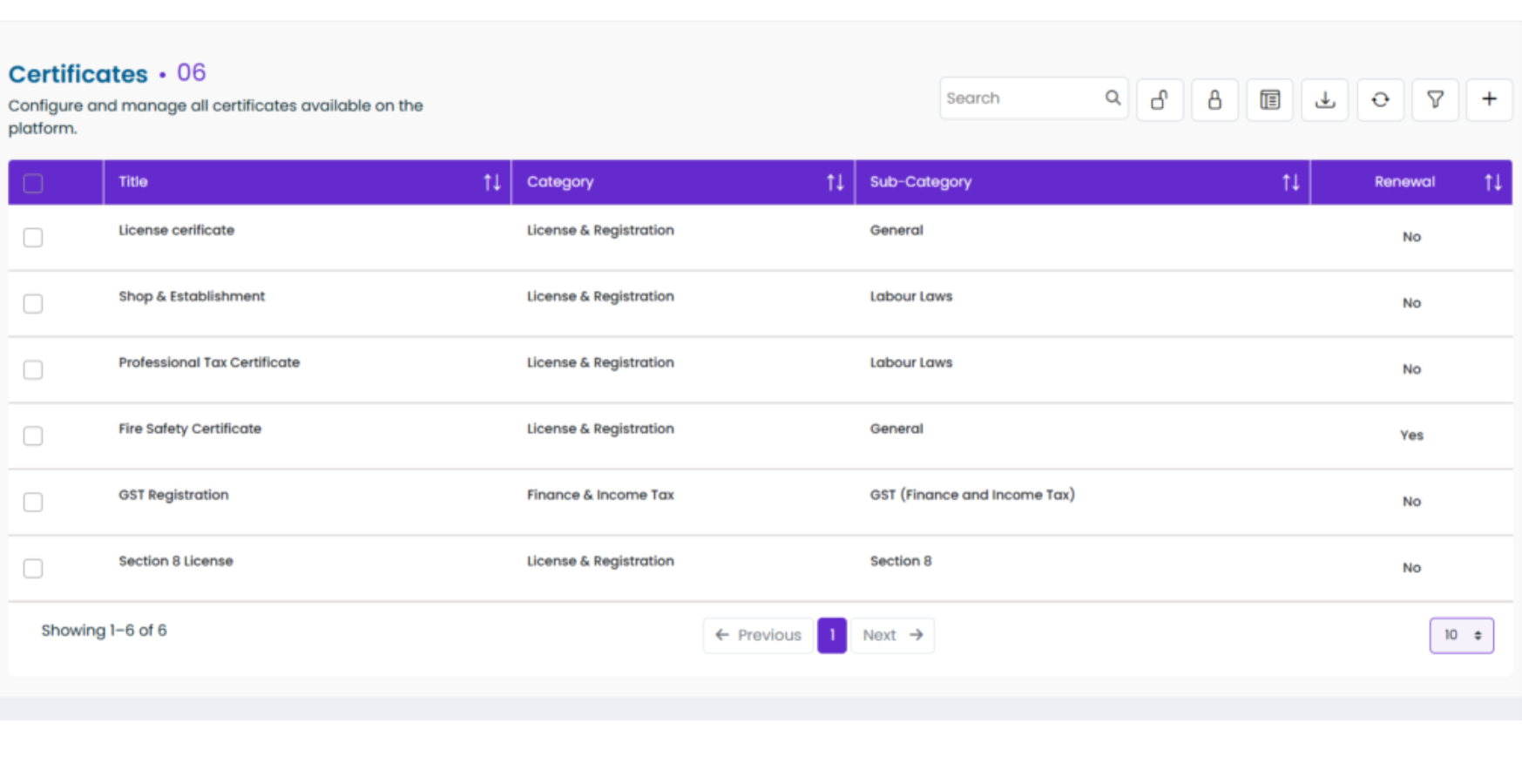Click the Section 8 License title
The image size is (1522, 784).
176,561
